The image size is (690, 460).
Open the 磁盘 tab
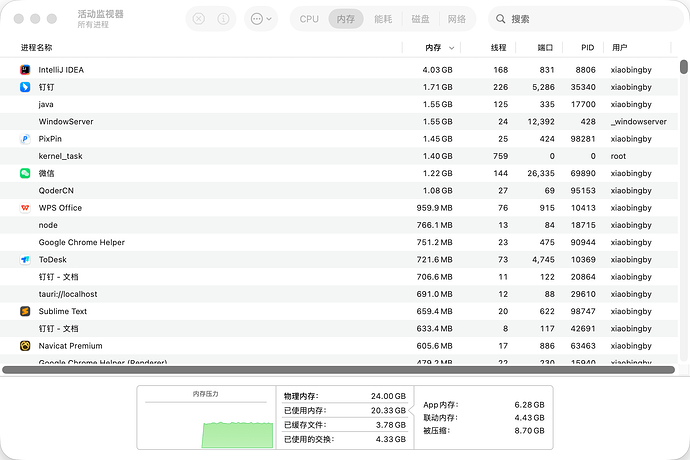click(x=420, y=19)
